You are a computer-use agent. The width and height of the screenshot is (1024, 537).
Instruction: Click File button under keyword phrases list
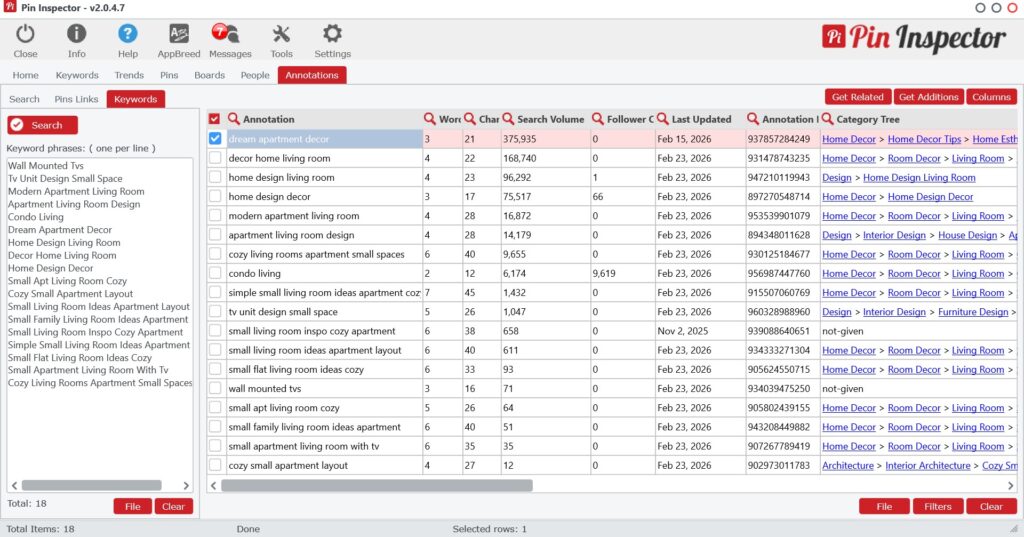(133, 506)
